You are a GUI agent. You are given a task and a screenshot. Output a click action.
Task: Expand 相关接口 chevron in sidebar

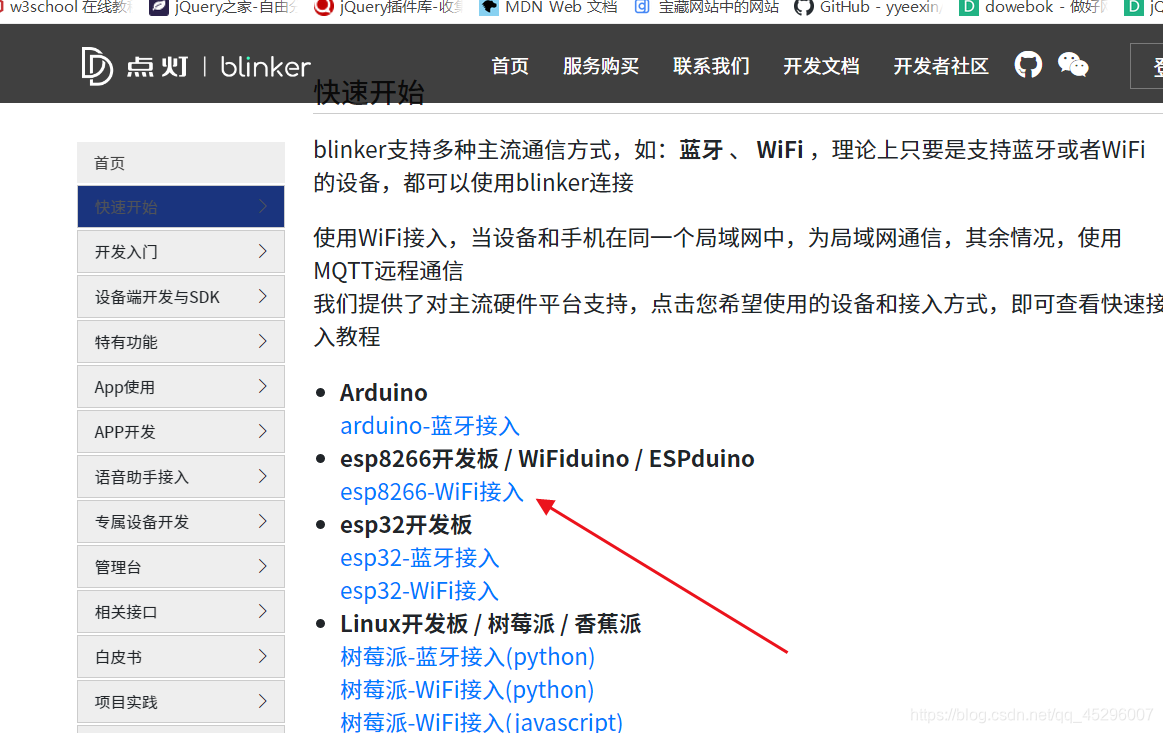pyautogui.click(x=263, y=611)
